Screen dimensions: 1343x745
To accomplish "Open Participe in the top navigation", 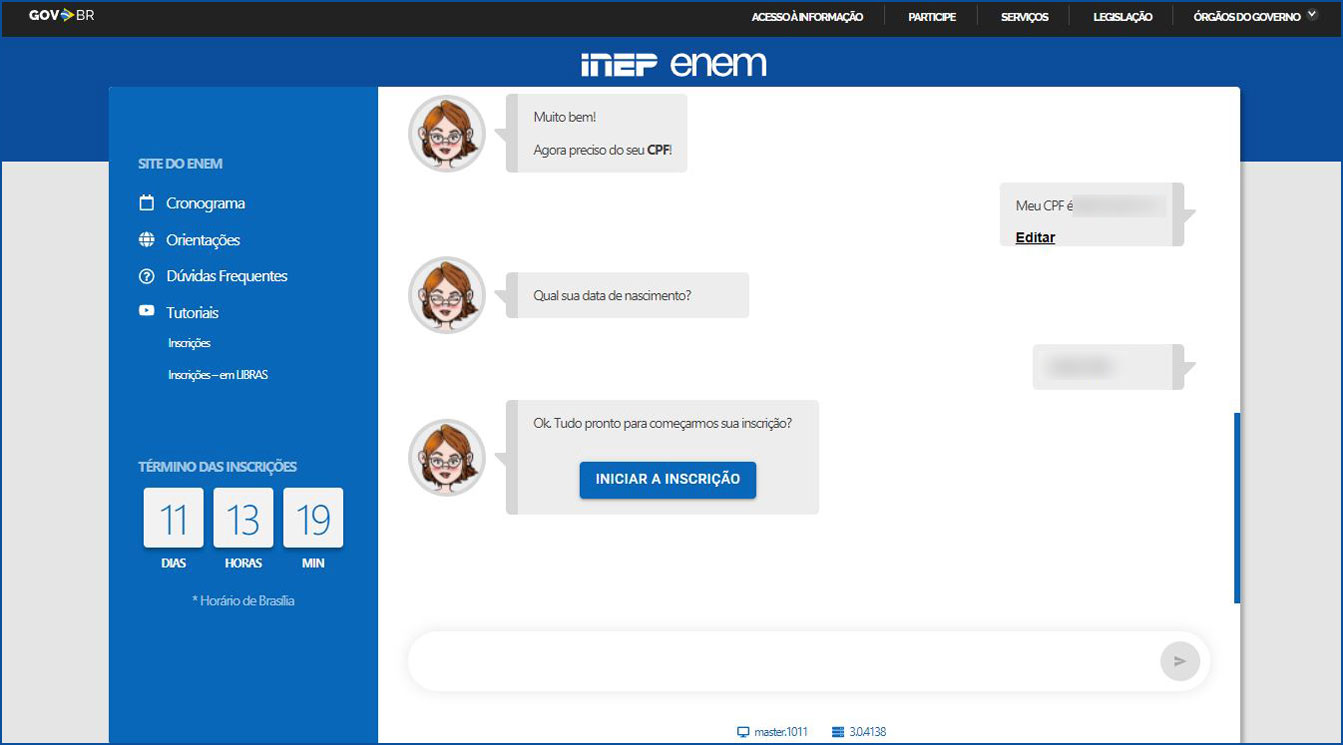I will [x=932, y=17].
